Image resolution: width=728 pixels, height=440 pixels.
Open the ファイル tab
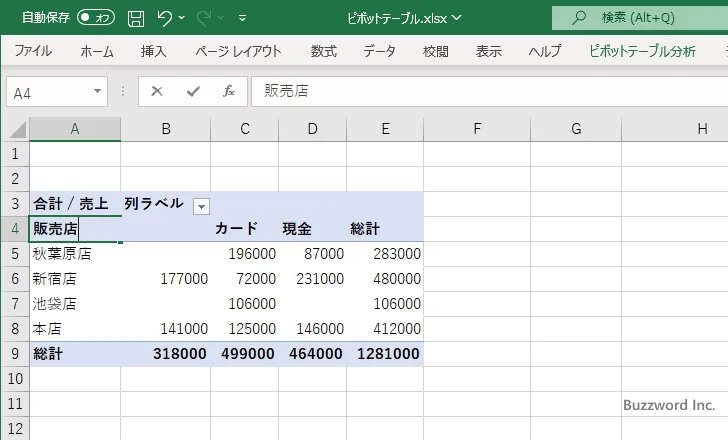click(x=33, y=51)
